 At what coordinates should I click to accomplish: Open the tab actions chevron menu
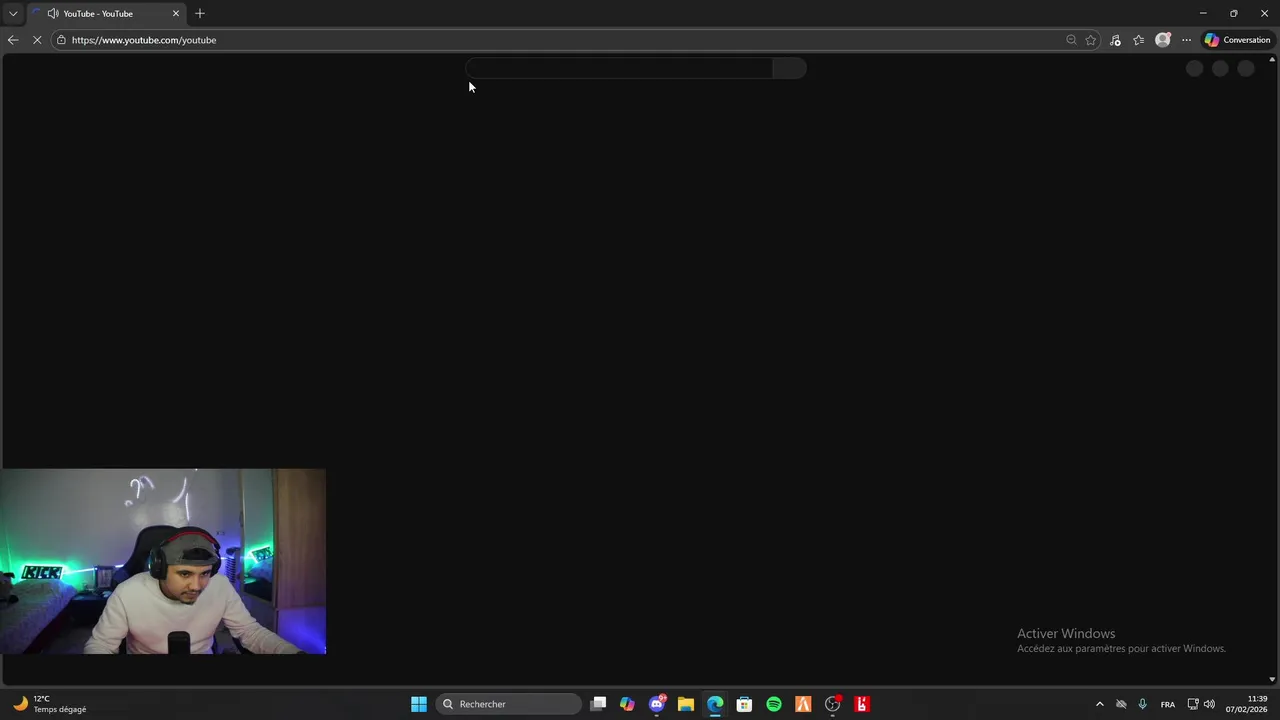[13, 14]
